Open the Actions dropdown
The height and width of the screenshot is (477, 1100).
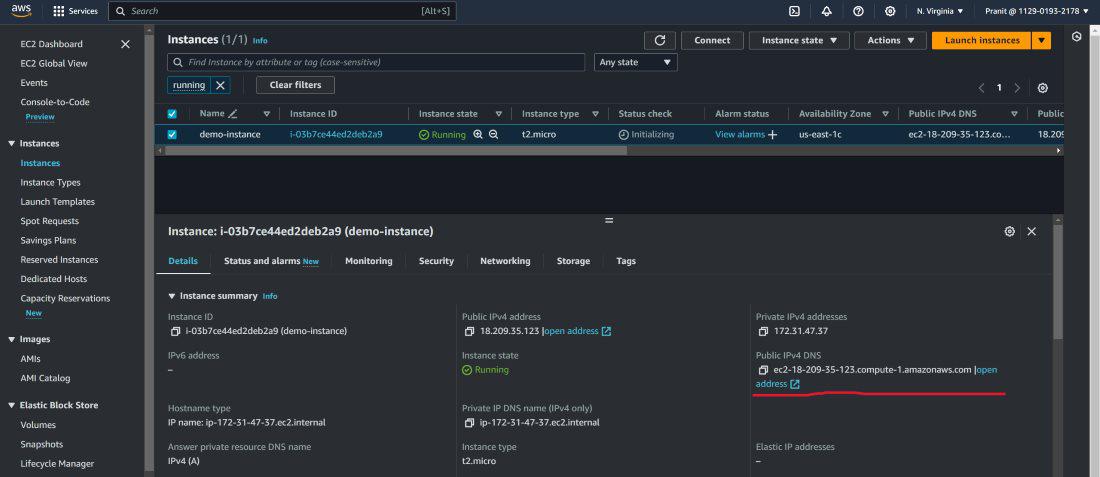pos(891,41)
